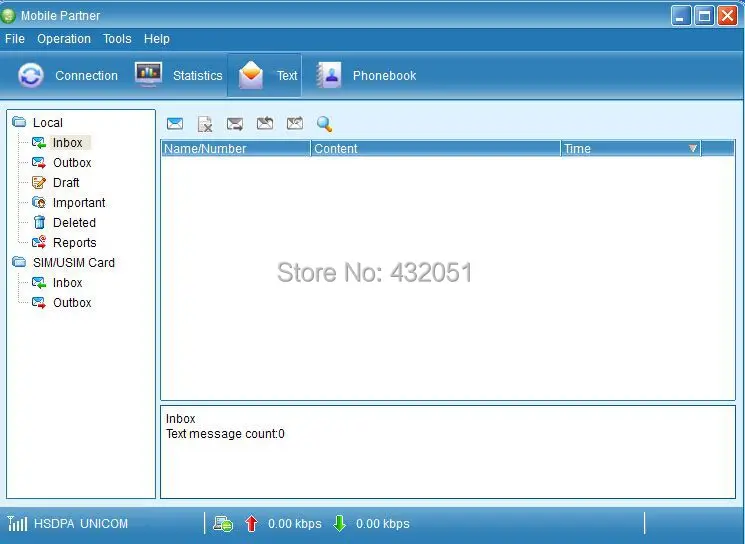Open the File menu
Viewport: 745px width, 544px height.
[15, 38]
